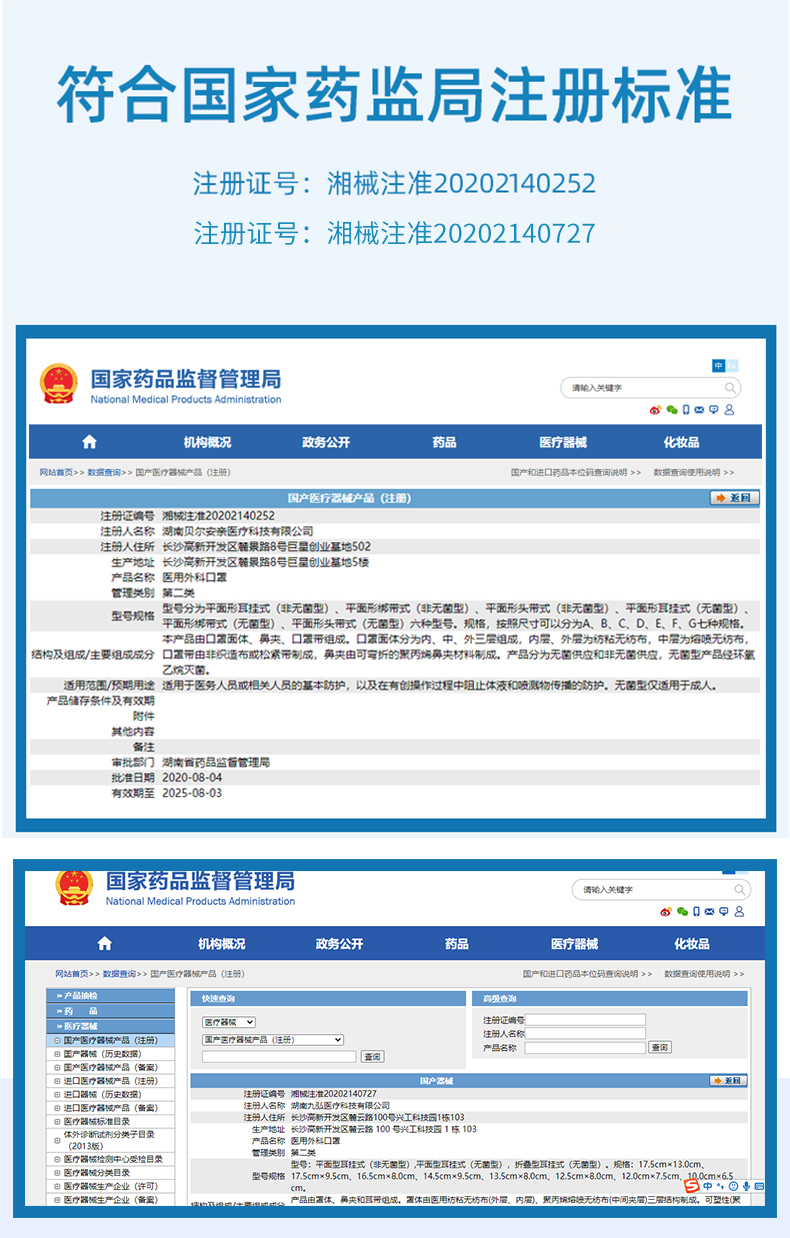The height and width of the screenshot is (1238, 790).
Task: Select 医疗器械生产企业（许可）in the sidebar
Action: click(x=111, y=1186)
